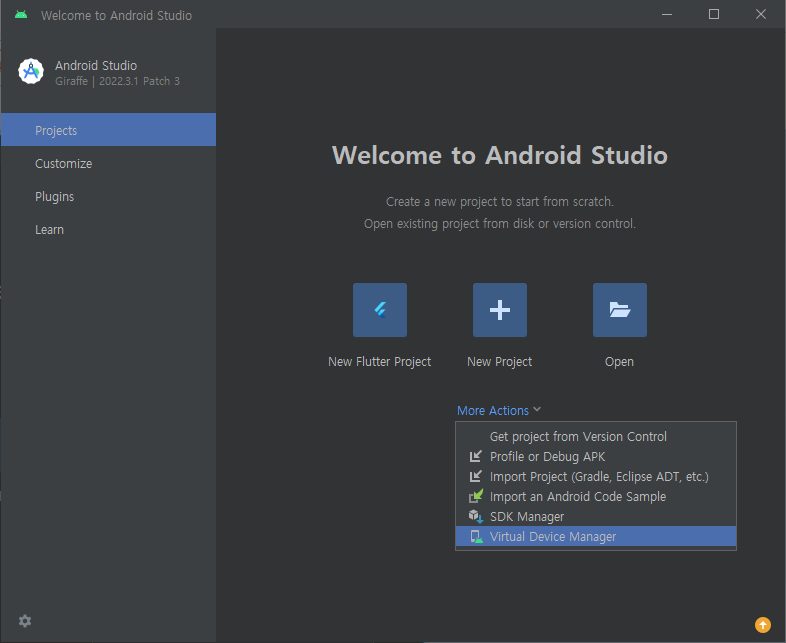This screenshot has width=786, height=643.
Task: Click the Import Project arrow icon
Action: click(x=475, y=477)
